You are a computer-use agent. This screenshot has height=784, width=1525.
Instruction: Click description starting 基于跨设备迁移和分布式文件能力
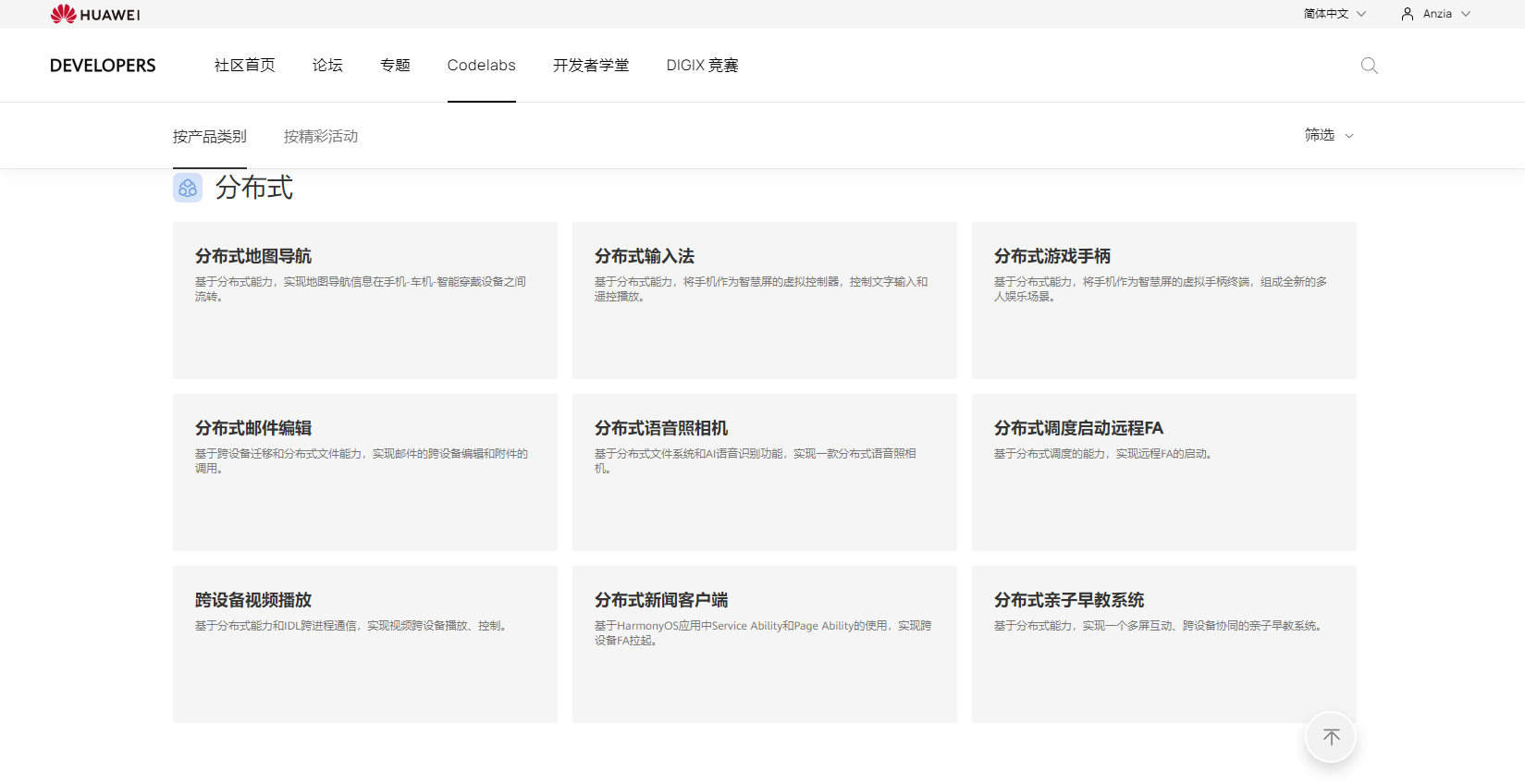tap(362, 460)
